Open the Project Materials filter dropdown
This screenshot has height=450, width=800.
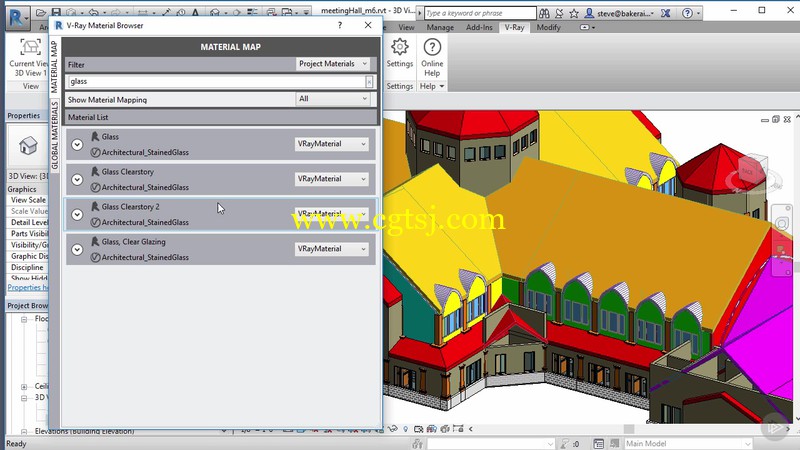[x=333, y=64]
